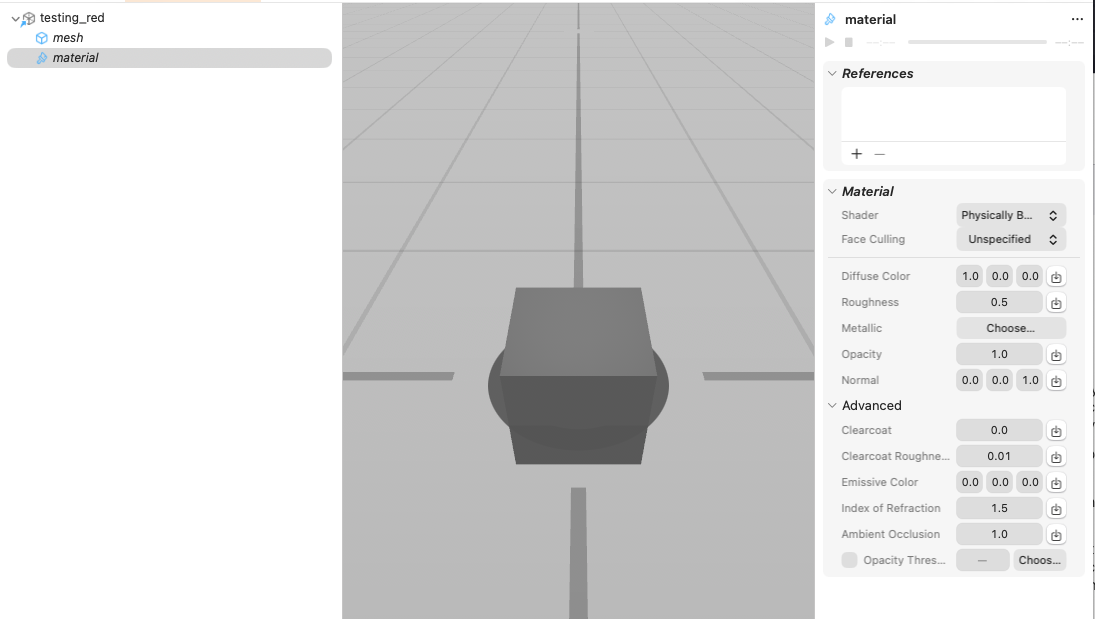Click the texture import icon beside Diffuse Color
This screenshot has height=619, width=1095.
click(1056, 277)
